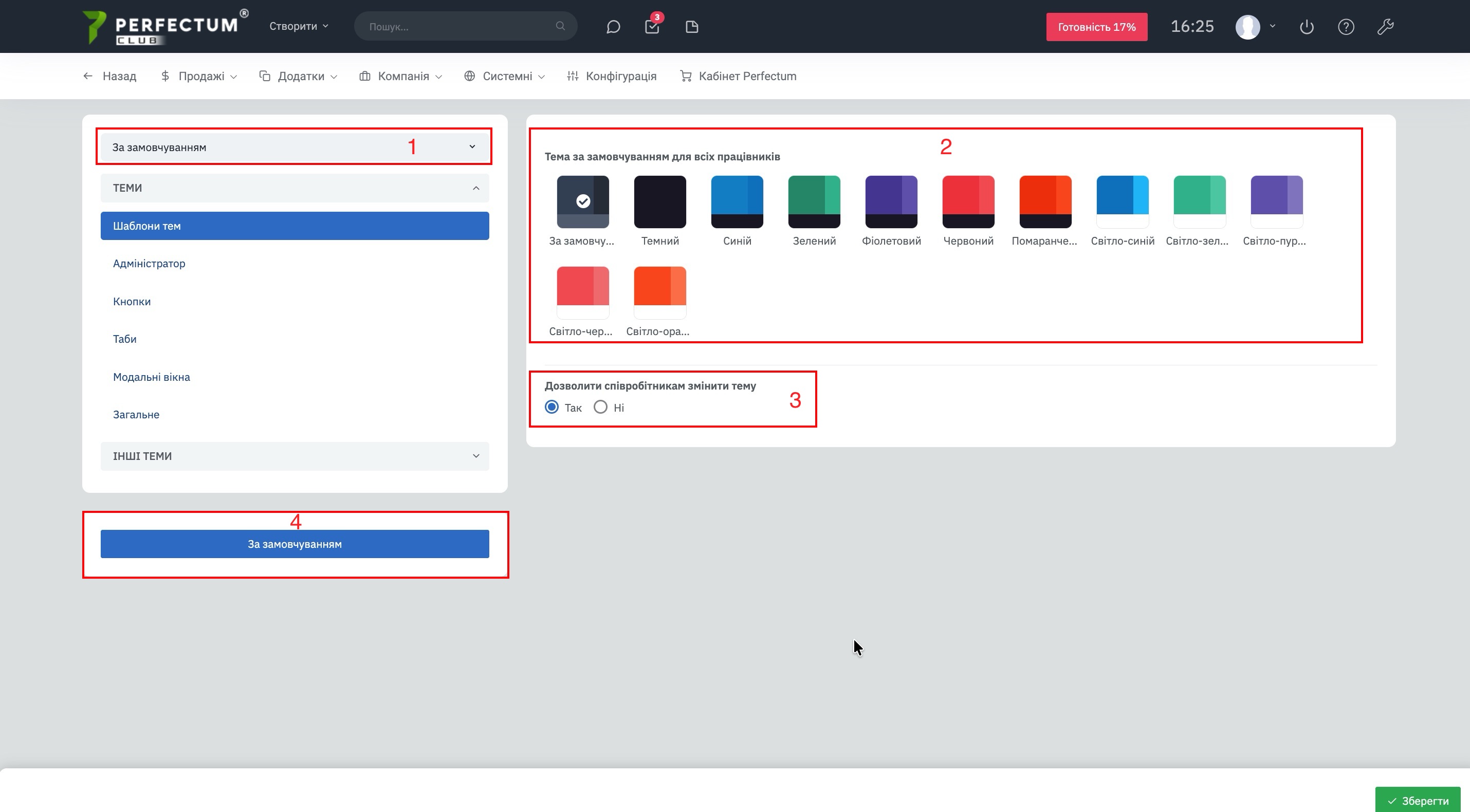This screenshot has height=812, width=1470.
Task: Click the power logout icon
Action: [x=1307, y=27]
